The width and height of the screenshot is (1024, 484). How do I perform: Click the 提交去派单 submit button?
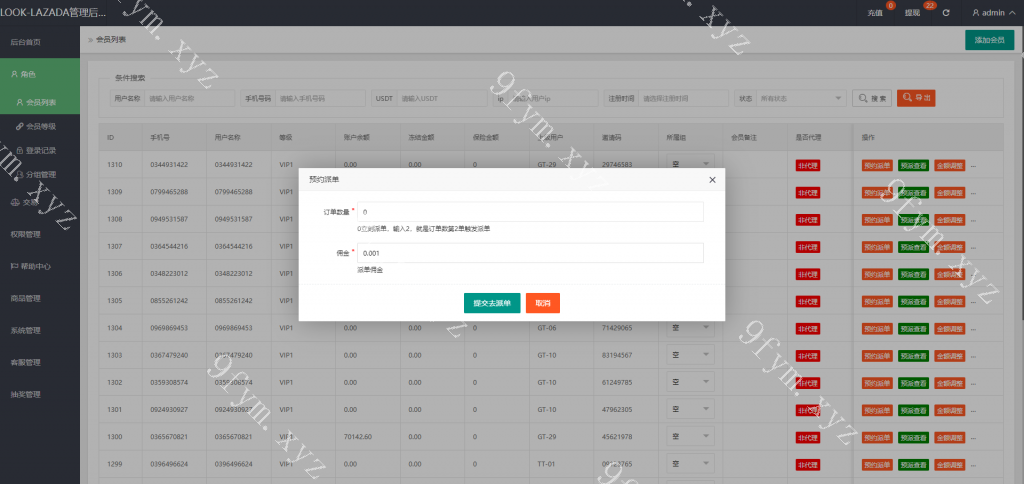492,303
